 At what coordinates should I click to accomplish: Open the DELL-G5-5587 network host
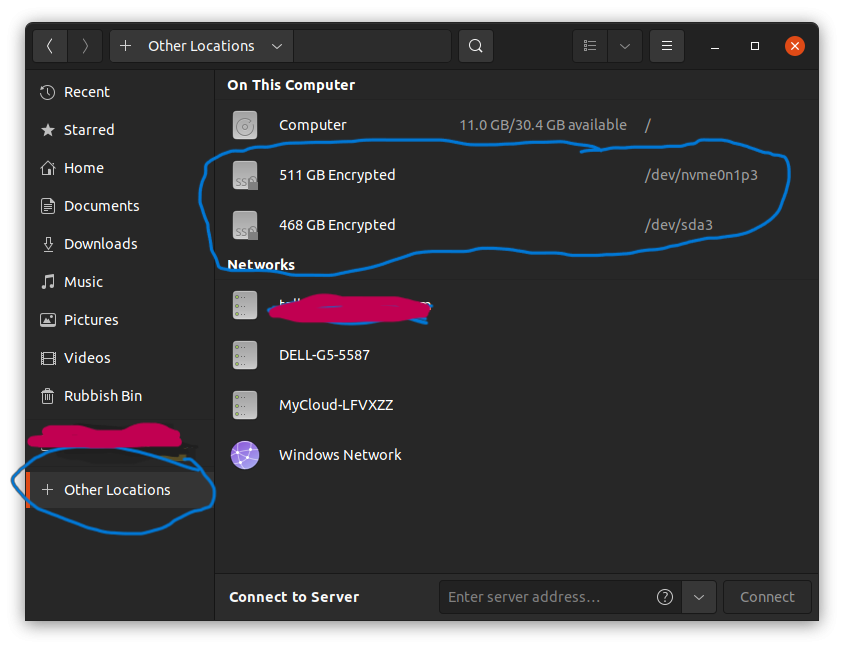click(324, 355)
